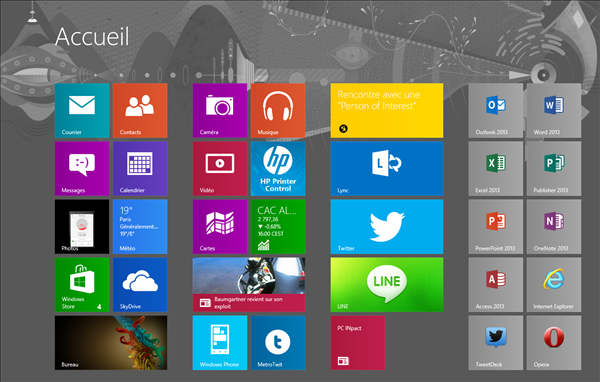The height and width of the screenshot is (382, 600).
Task: Open the Baumgartner news article tile
Action: 249,285
